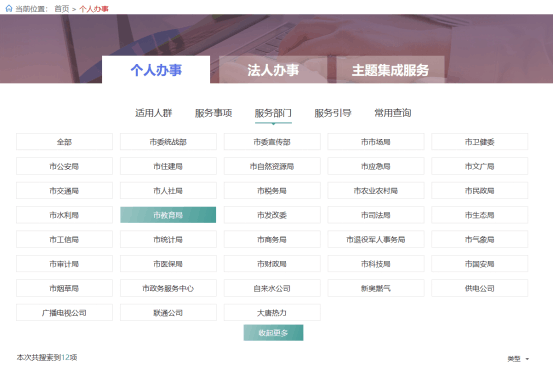553x372 pixels.
Task: Open the 类型 sort dropdown
Action: (x=518, y=359)
